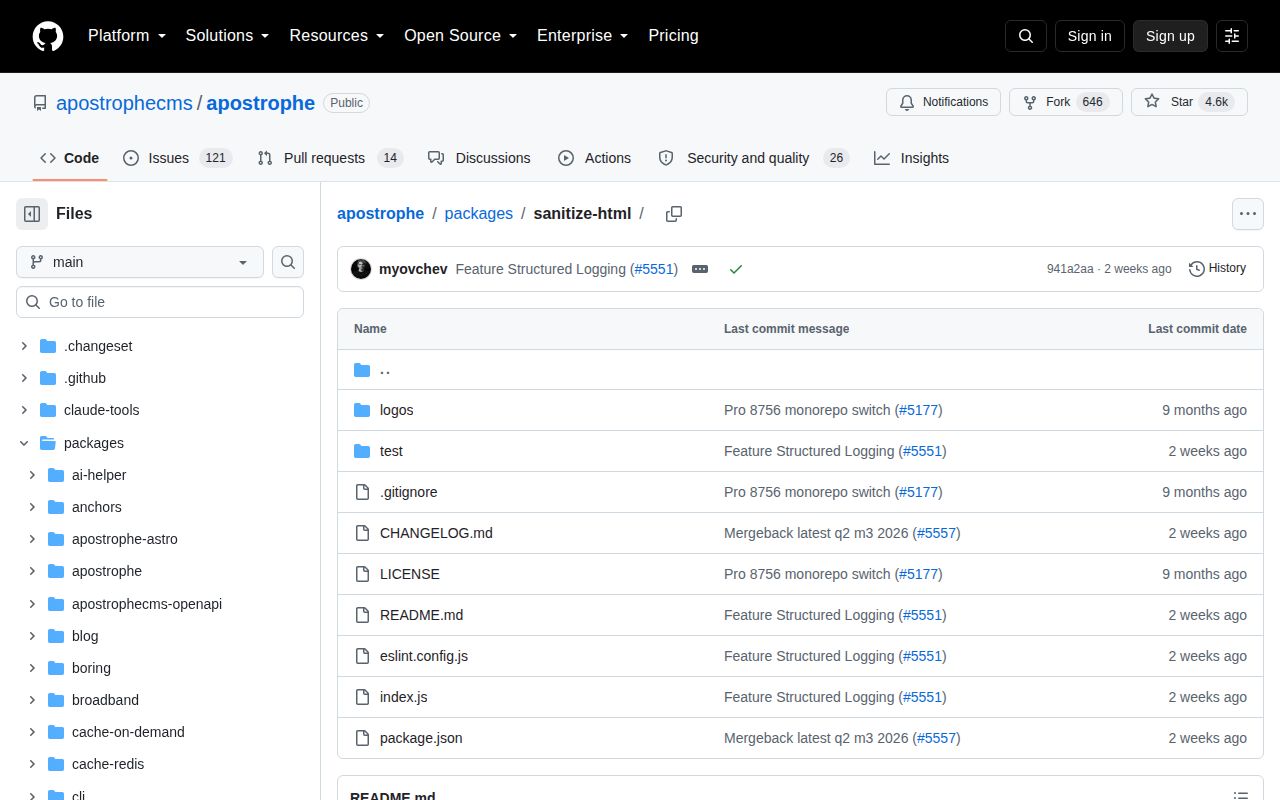This screenshot has width=1280, height=800.
Task: Copy the sanitize-html path to clipboard
Action: (674, 214)
